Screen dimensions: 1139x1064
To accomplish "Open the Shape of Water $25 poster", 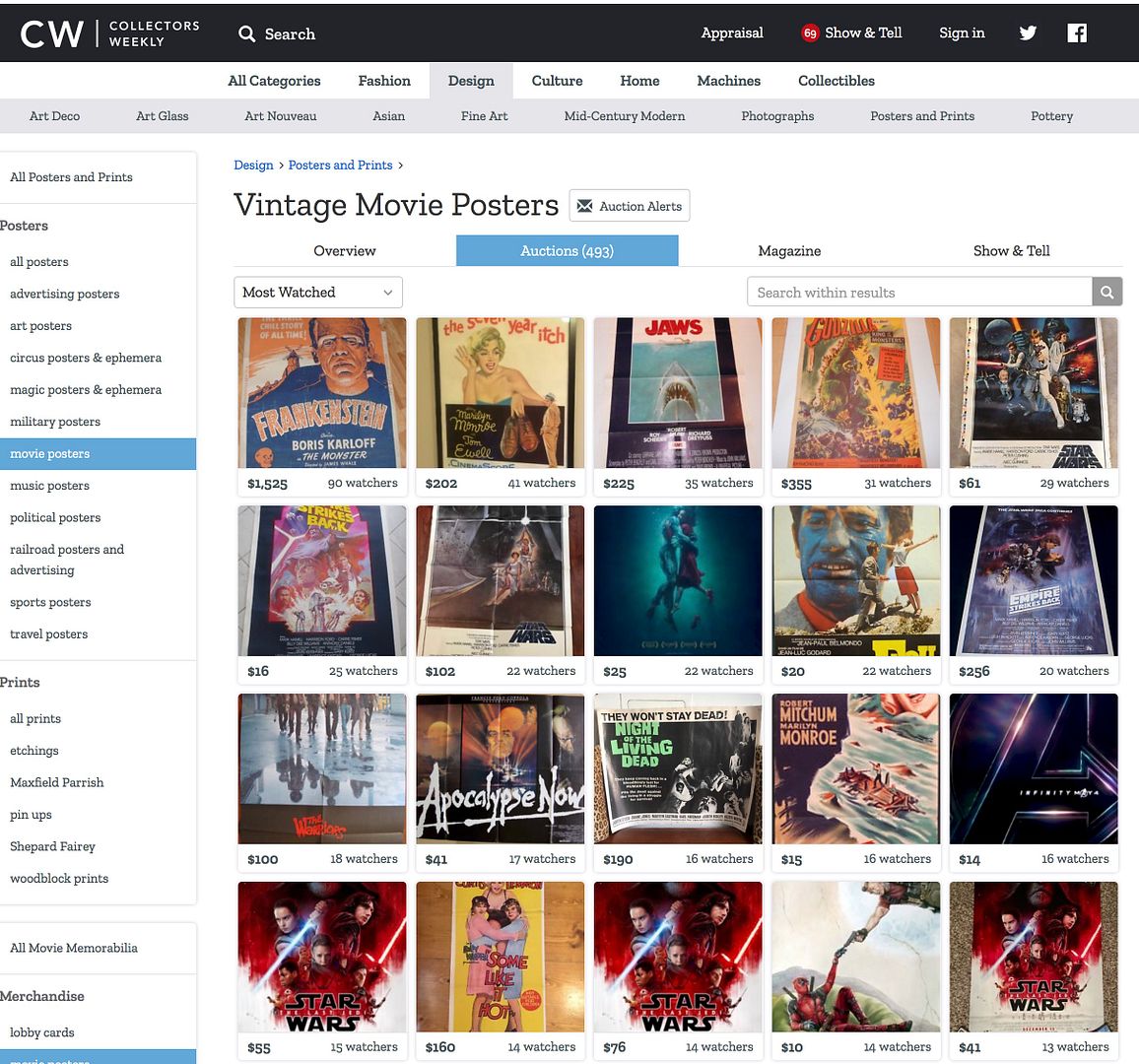I will pos(678,595).
